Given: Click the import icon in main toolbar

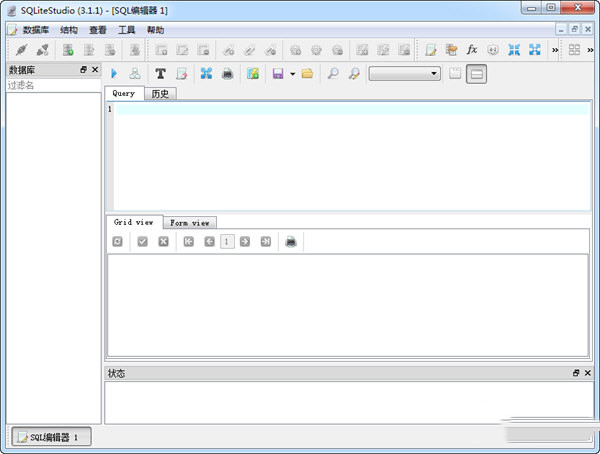Looking at the screenshot, I should tap(514, 50).
